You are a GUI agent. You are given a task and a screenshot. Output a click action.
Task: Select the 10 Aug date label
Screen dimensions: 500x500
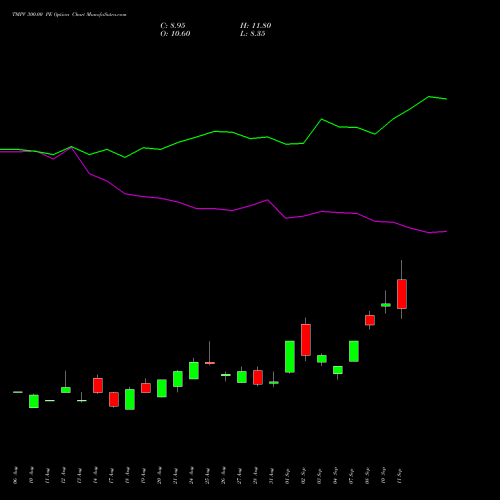(31, 475)
